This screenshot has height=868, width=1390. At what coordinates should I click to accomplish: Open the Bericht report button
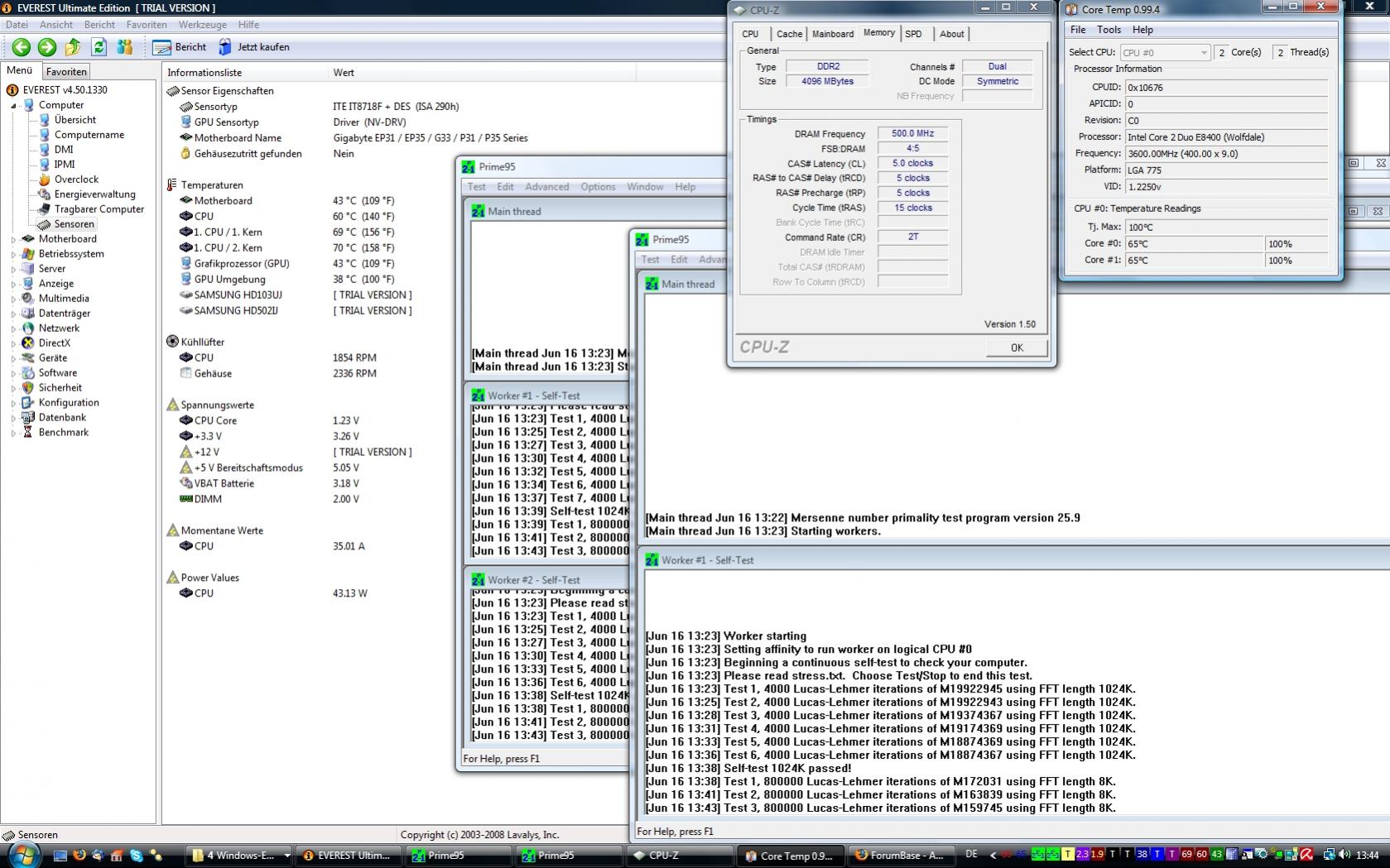(180, 47)
